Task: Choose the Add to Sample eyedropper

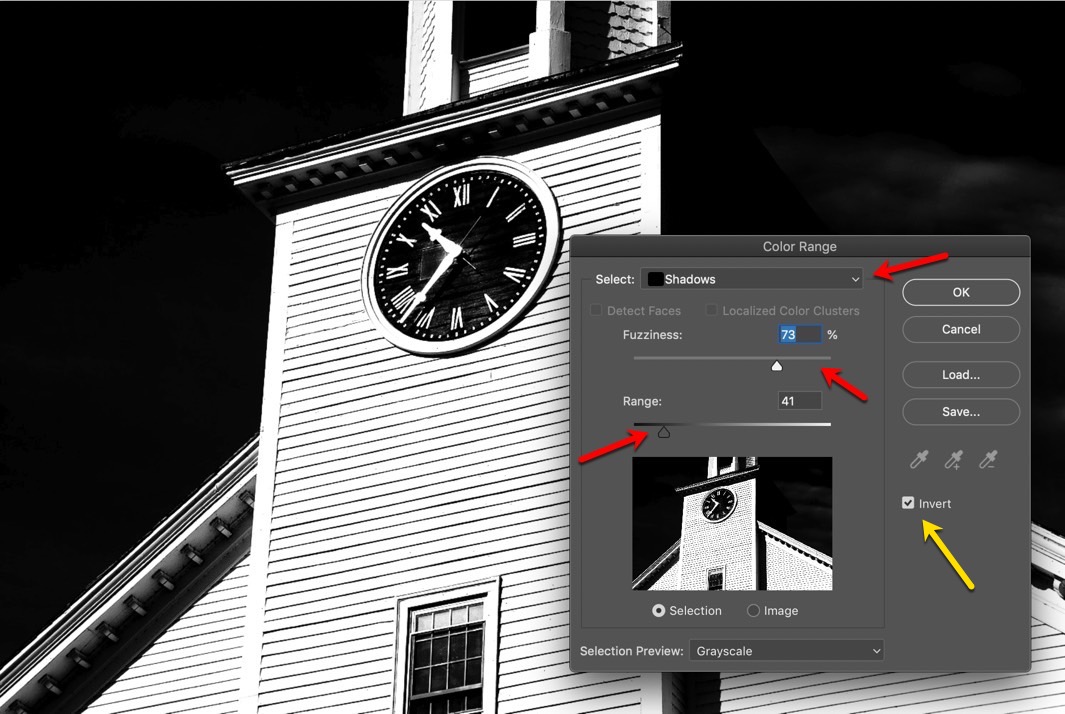Action: pyautogui.click(x=954, y=459)
